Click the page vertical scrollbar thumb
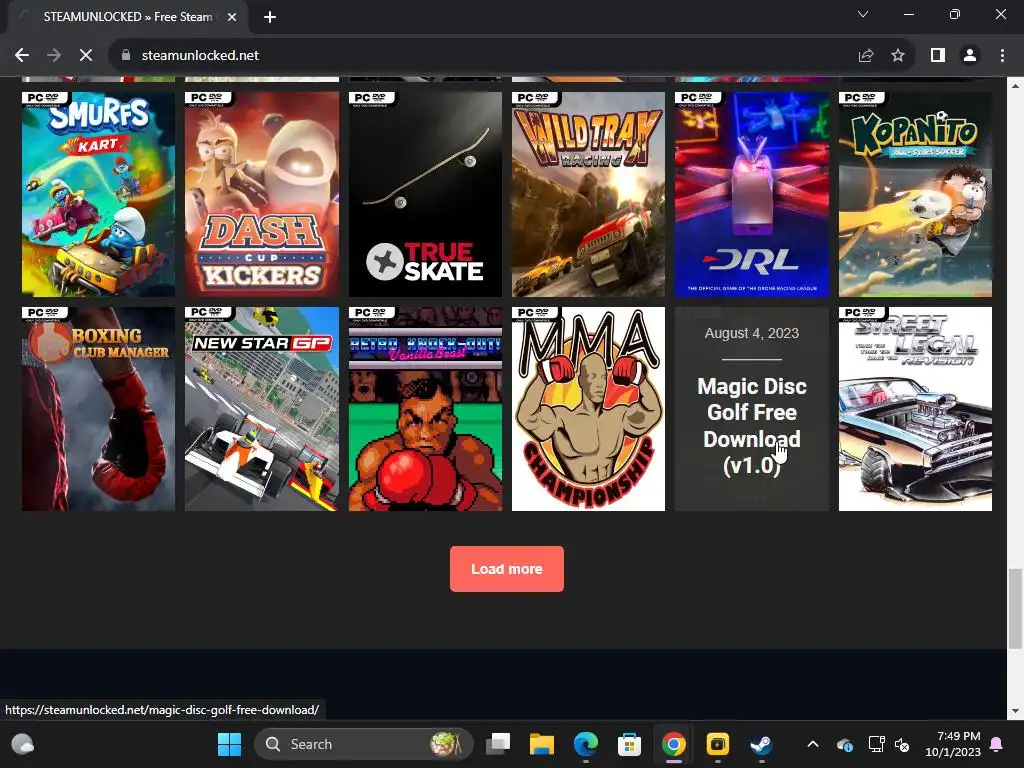The height and width of the screenshot is (768, 1024). (x=1016, y=609)
